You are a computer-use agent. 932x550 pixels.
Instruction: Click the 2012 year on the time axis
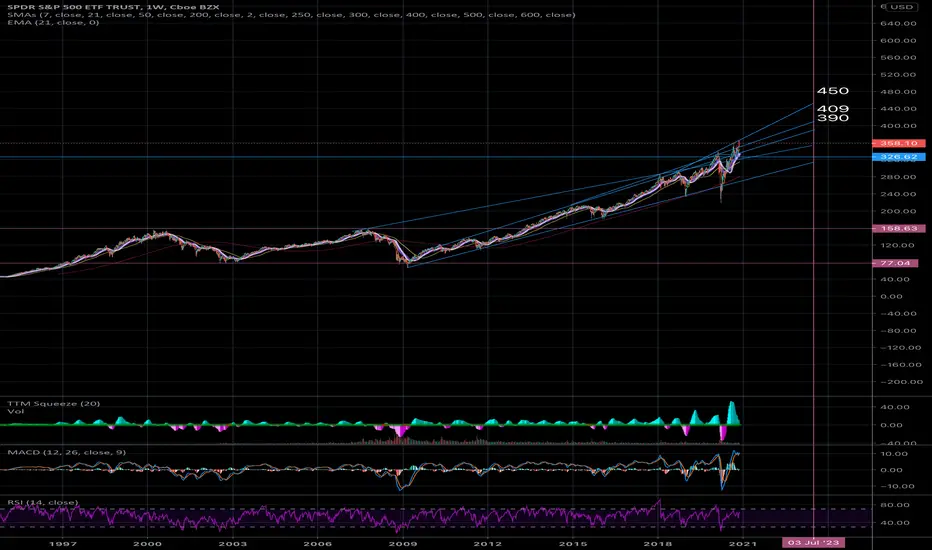point(487,543)
